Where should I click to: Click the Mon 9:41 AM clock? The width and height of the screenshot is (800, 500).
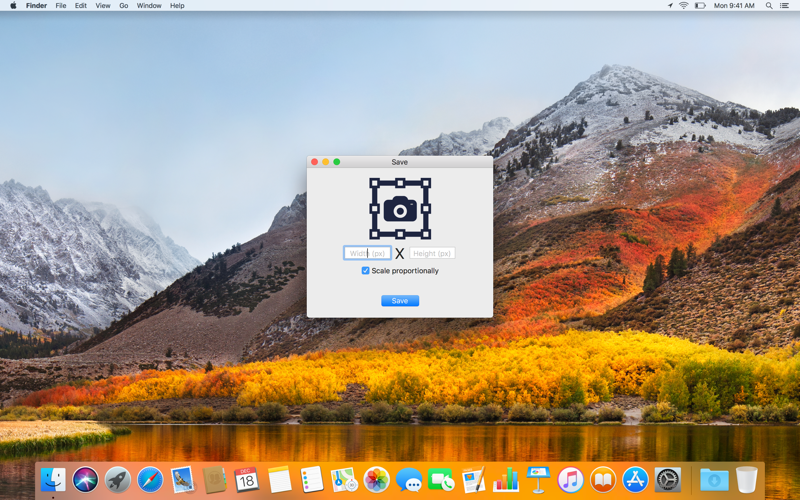tap(734, 6)
